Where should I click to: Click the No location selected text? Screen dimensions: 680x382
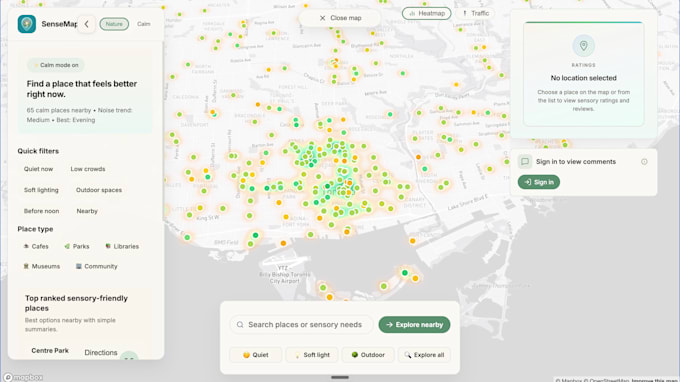583,78
